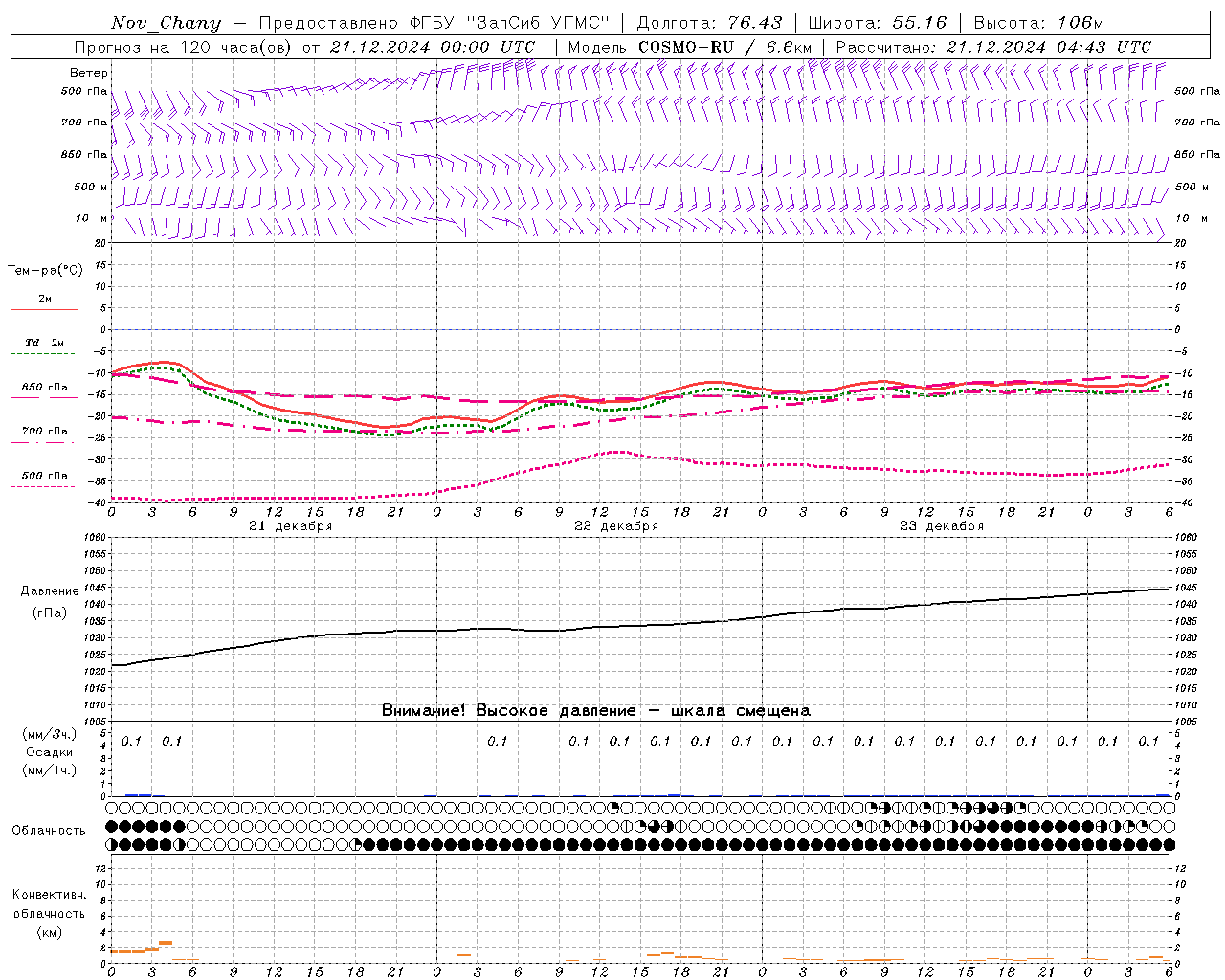Screen dimensions: 1225x980
Task: Click the 'Облачность' cloud cover label
Action: 49,831
